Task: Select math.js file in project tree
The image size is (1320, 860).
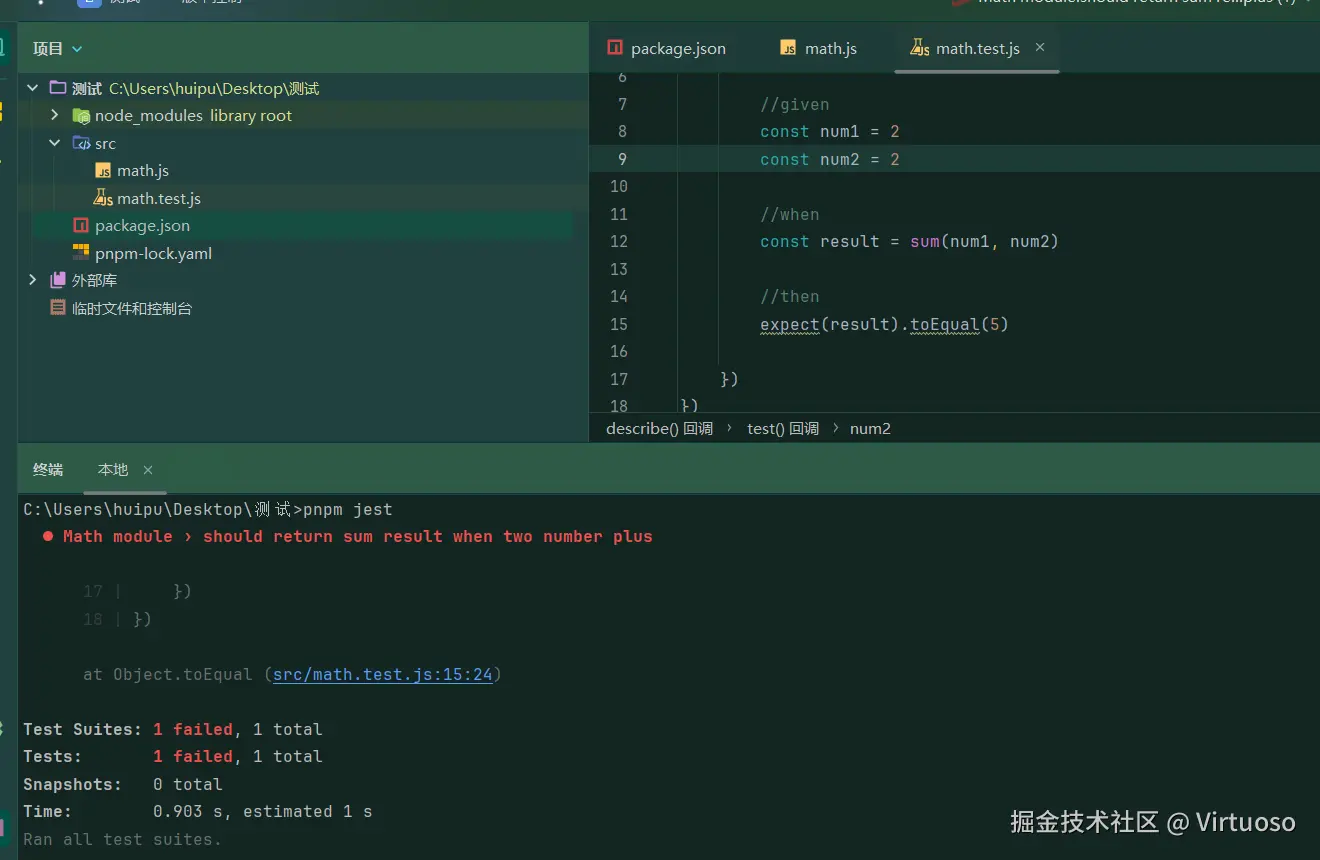Action: (142, 171)
